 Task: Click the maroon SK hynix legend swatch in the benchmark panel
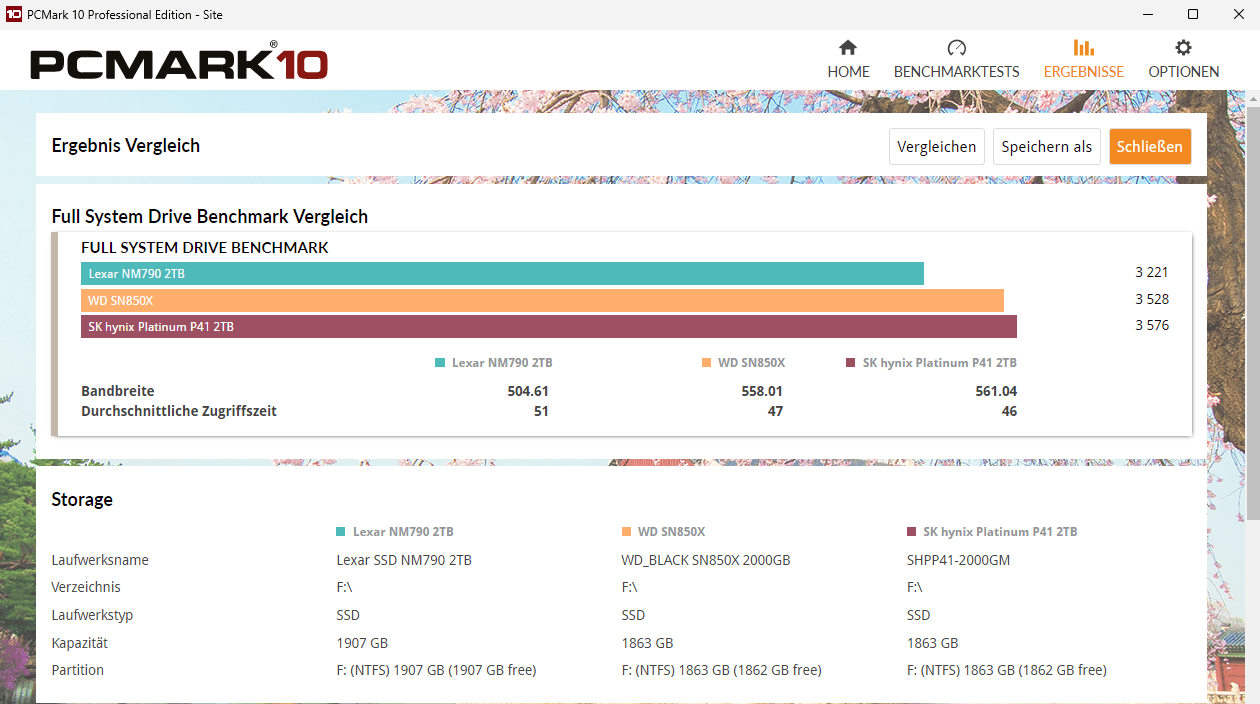pyautogui.click(x=851, y=363)
